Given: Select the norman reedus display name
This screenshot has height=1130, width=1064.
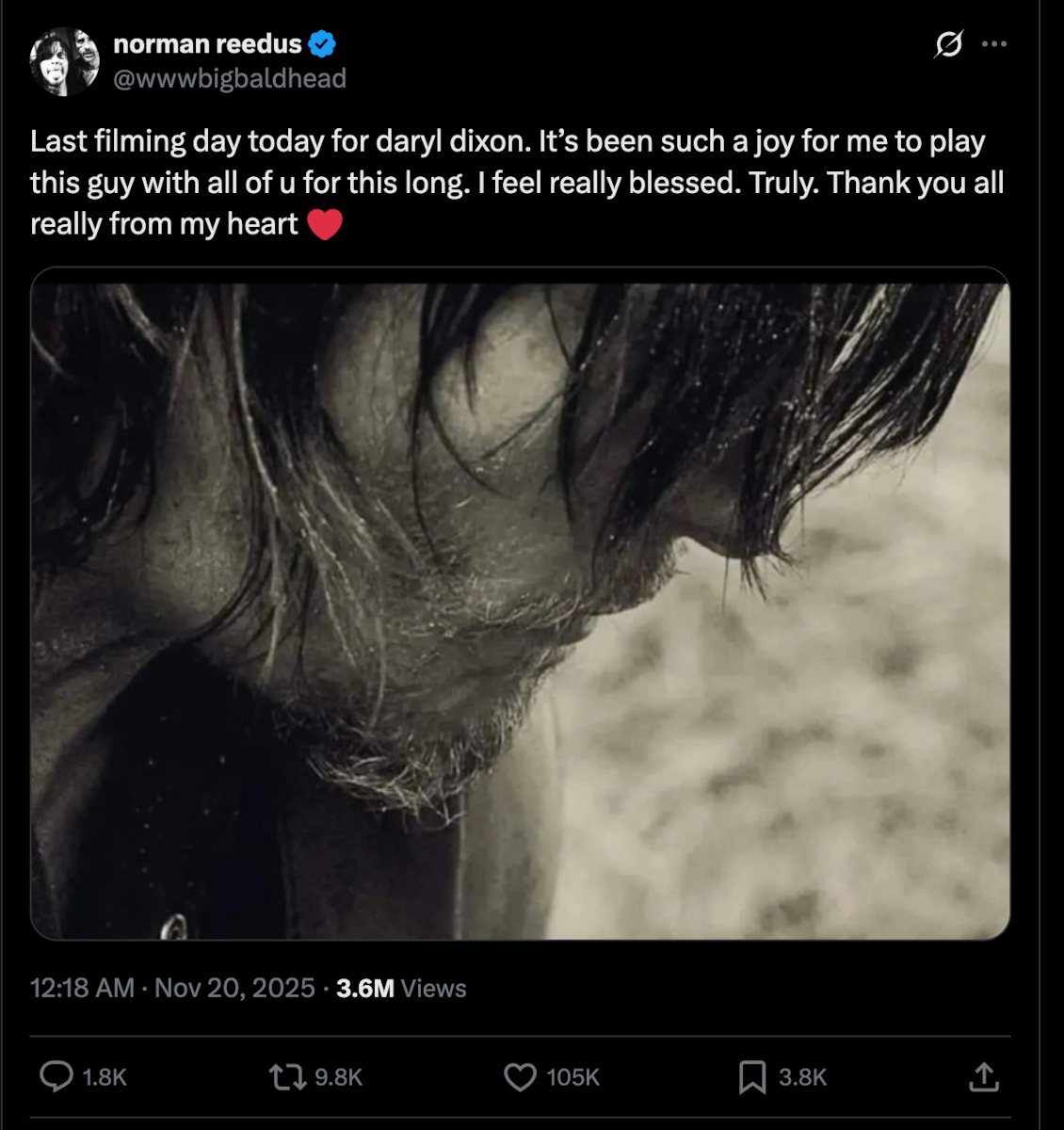Looking at the screenshot, I should 208,42.
